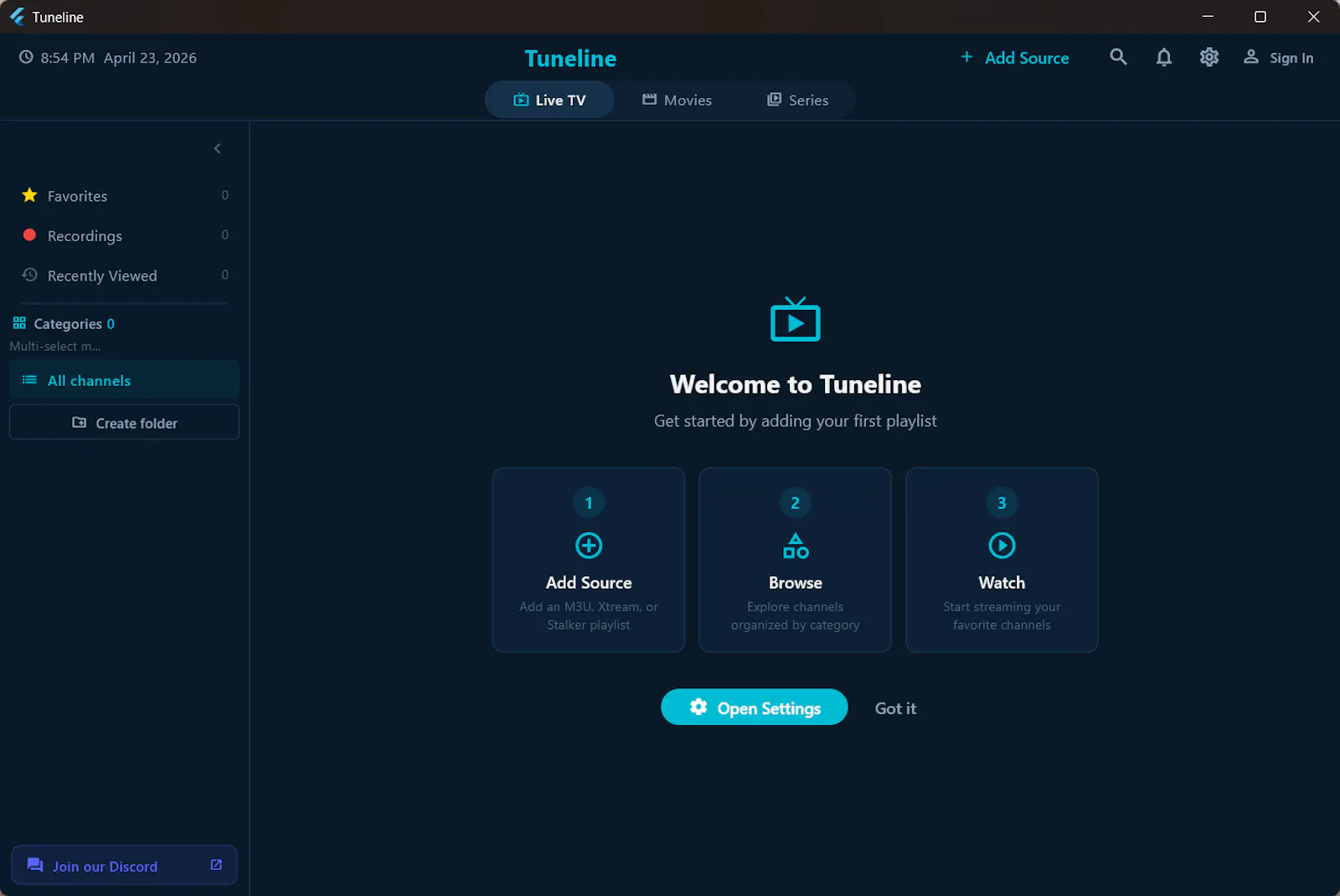The width and height of the screenshot is (1340, 896).
Task: Click the gear icon on Open Settings button
Action: pyautogui.click(x=698, y=707)
